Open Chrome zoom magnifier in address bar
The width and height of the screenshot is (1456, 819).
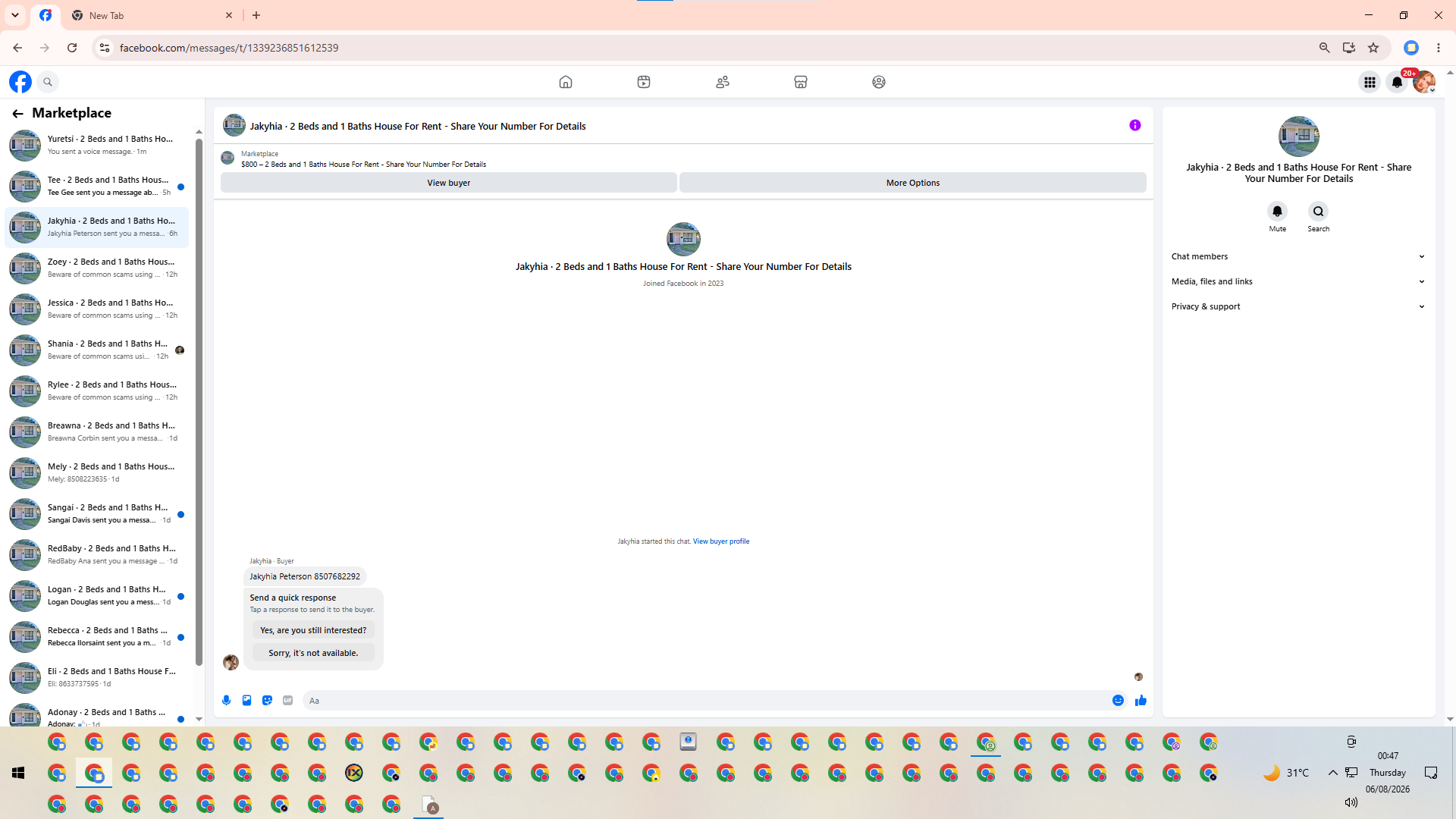coord(1325,48)
